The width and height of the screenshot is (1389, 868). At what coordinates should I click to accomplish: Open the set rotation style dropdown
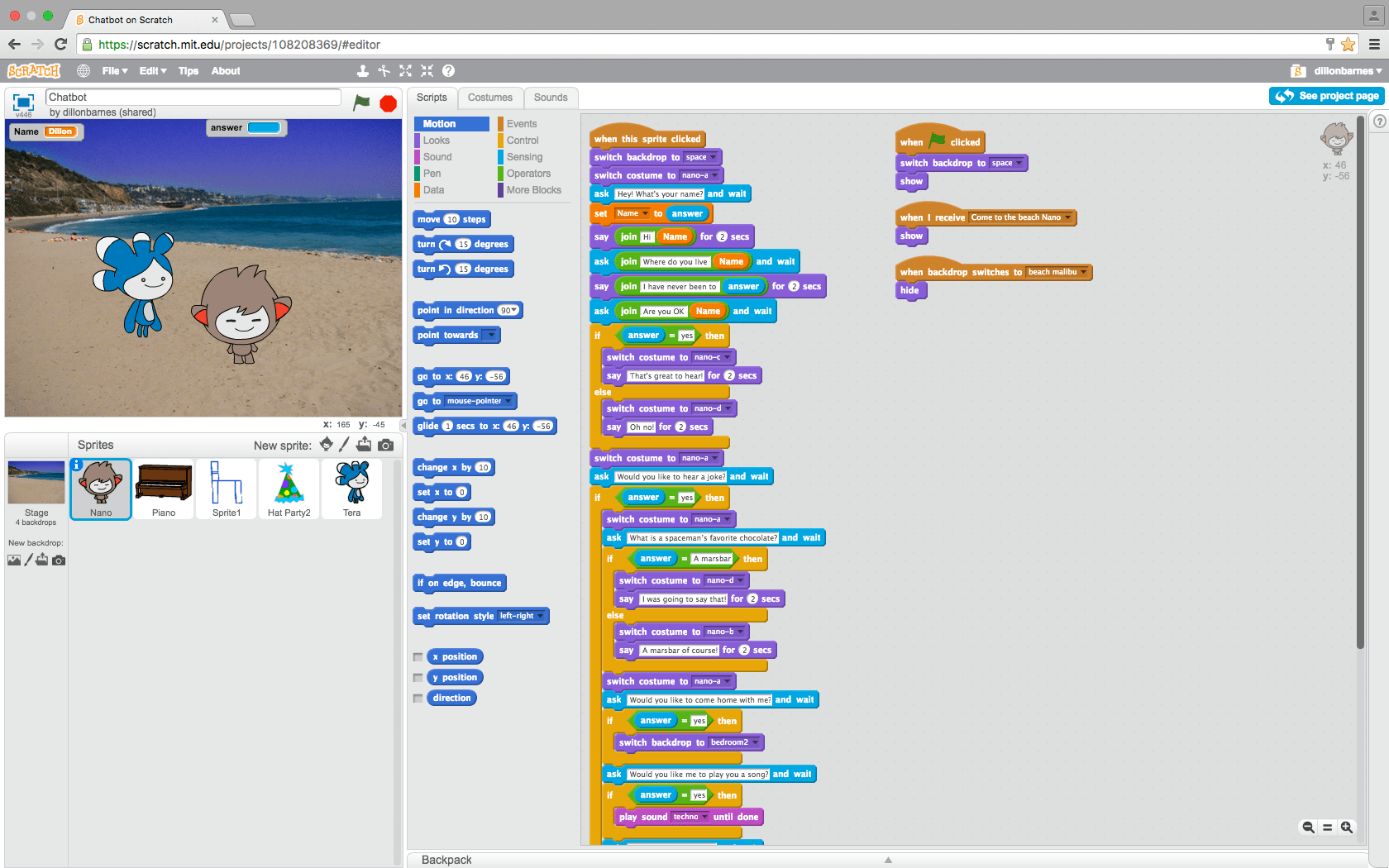pyautogui.click(x=539, y=616)
